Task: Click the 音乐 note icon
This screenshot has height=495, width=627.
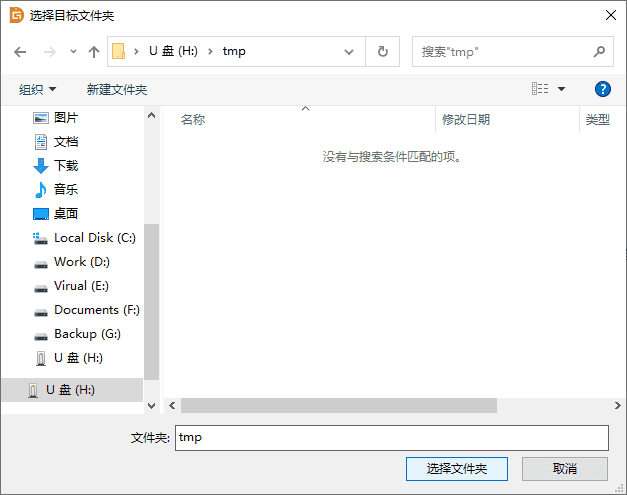Action: (x=40, y=190)
